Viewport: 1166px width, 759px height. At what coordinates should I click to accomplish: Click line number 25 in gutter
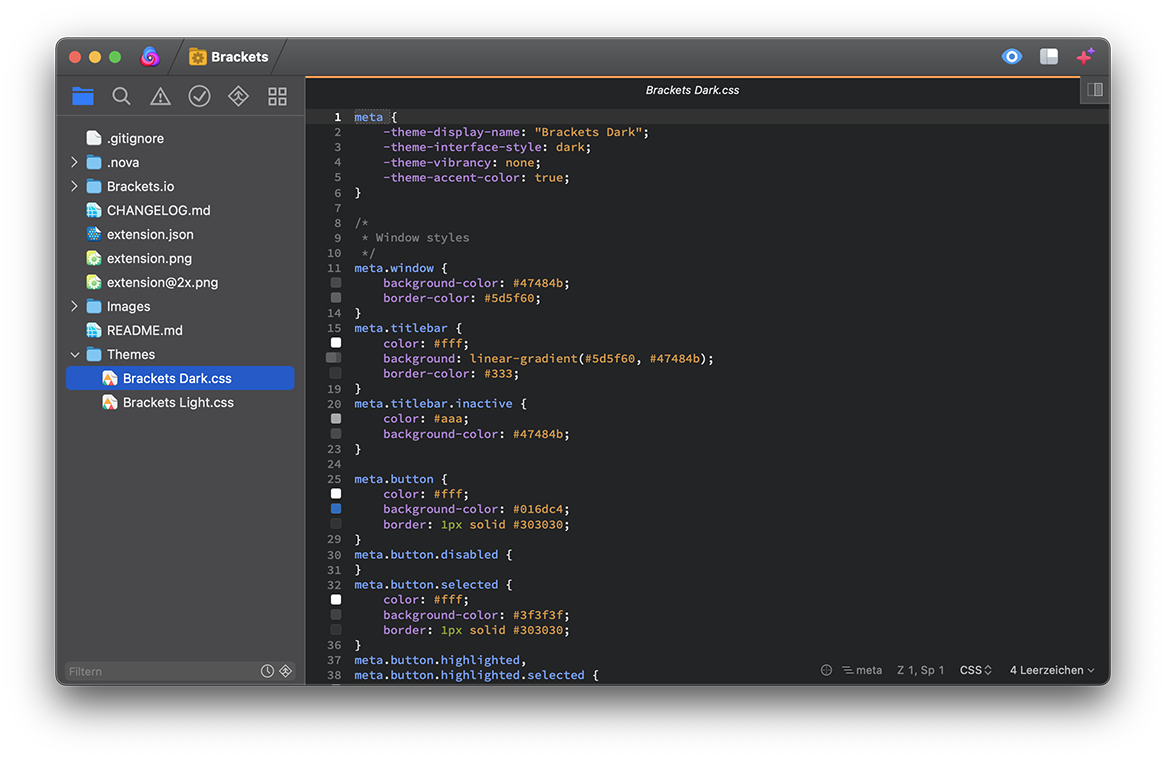[x=335, y=479]
